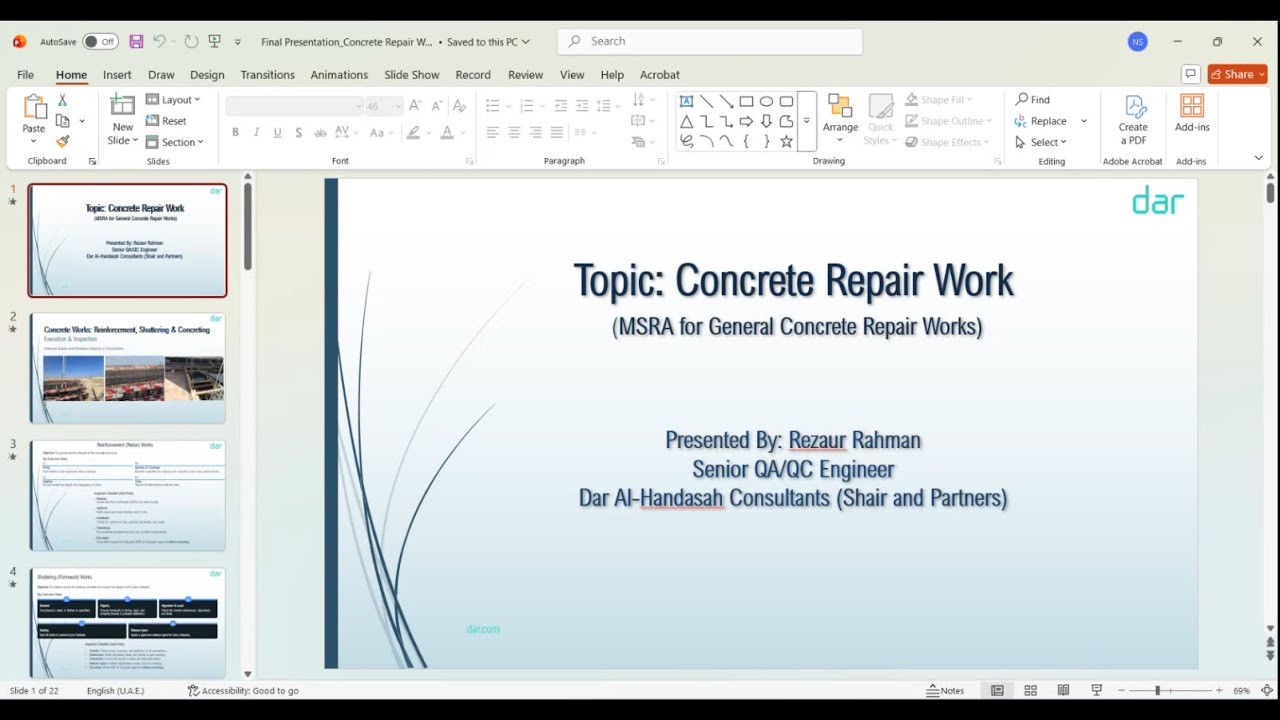Open the Insert tab
This screenshot has width=1280, height=720.
pyautogui.click(x=117, y=75)
